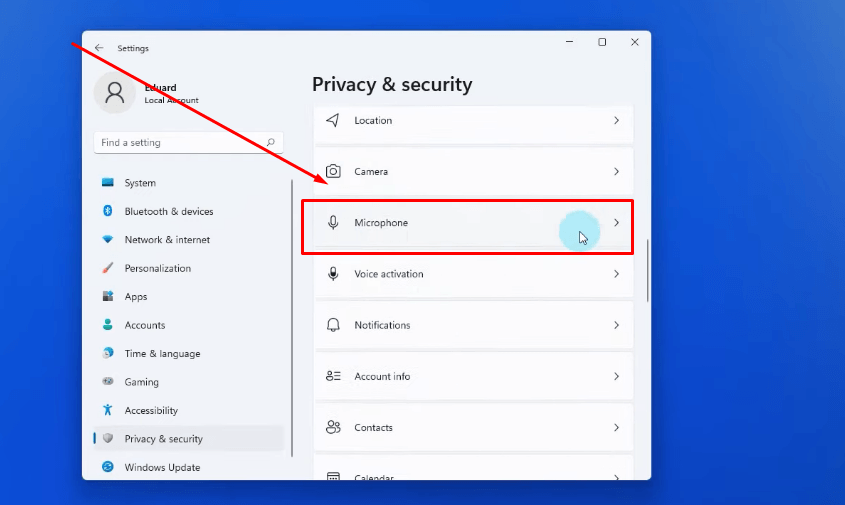This screenshot has height=505, width=845.
Task: Click the Time & language globe icon
Action: [108, 353]
